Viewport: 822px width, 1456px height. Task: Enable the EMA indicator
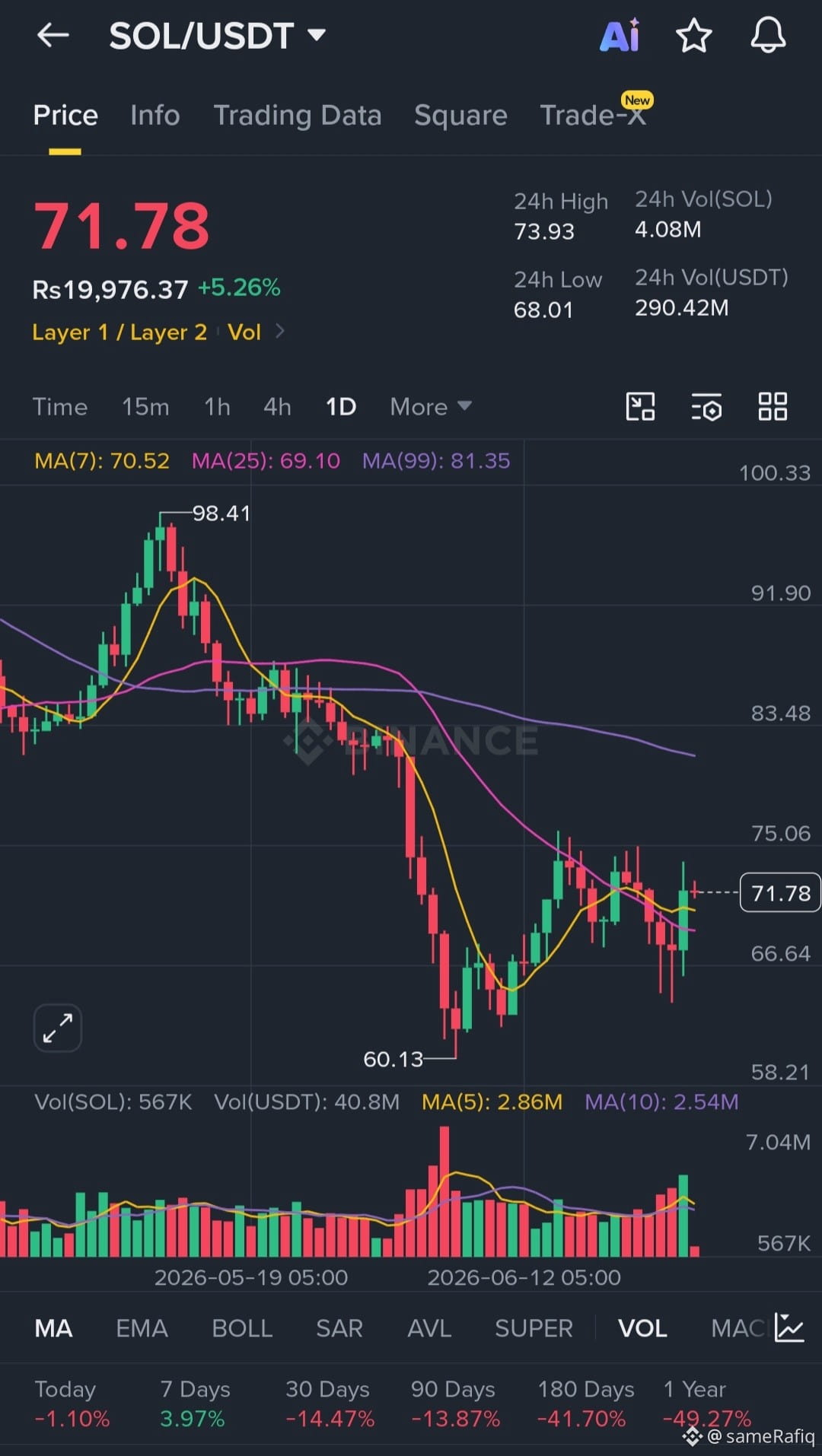click(142, 1328)
